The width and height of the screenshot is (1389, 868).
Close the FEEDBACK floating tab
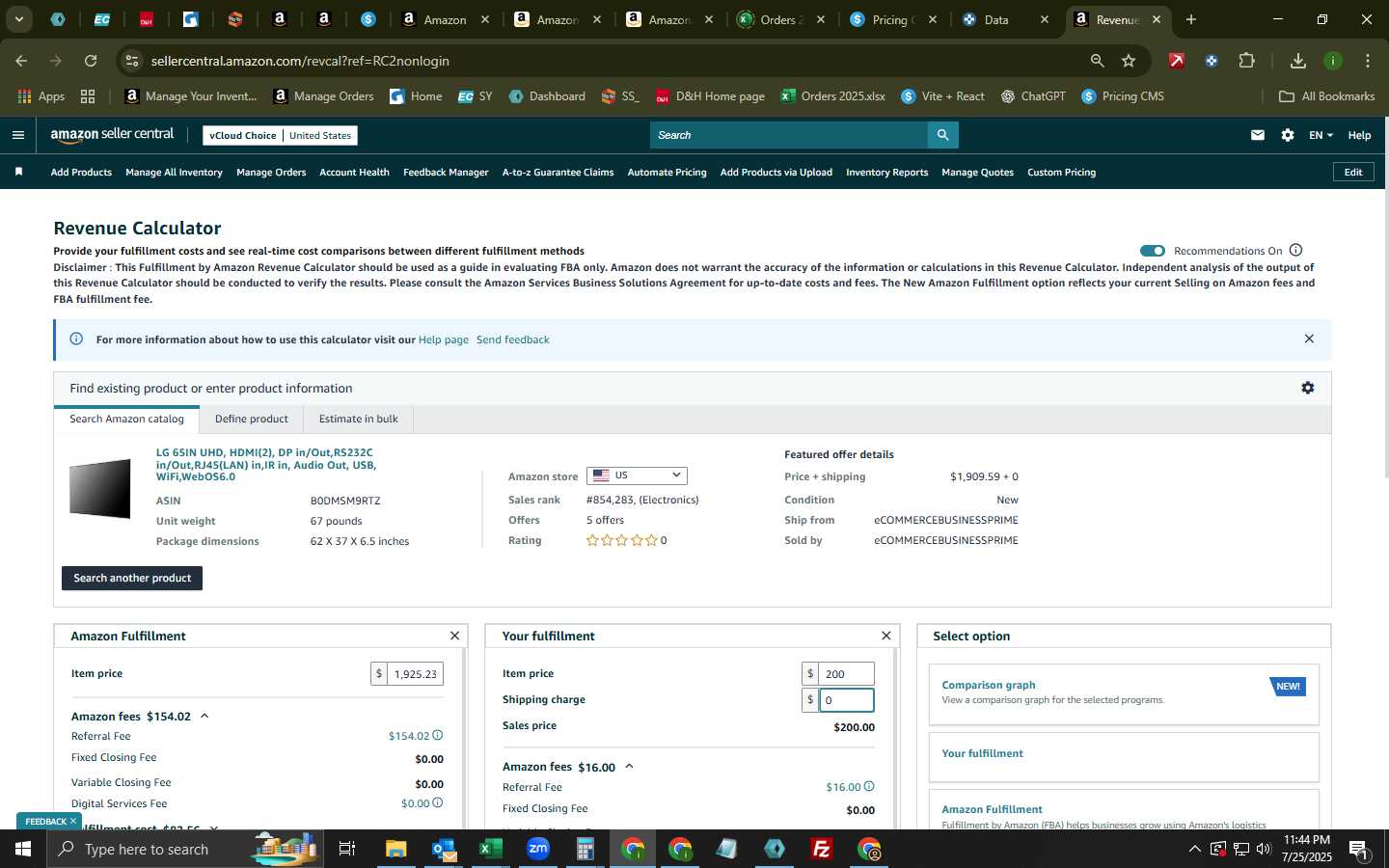(x=72, y=821)
